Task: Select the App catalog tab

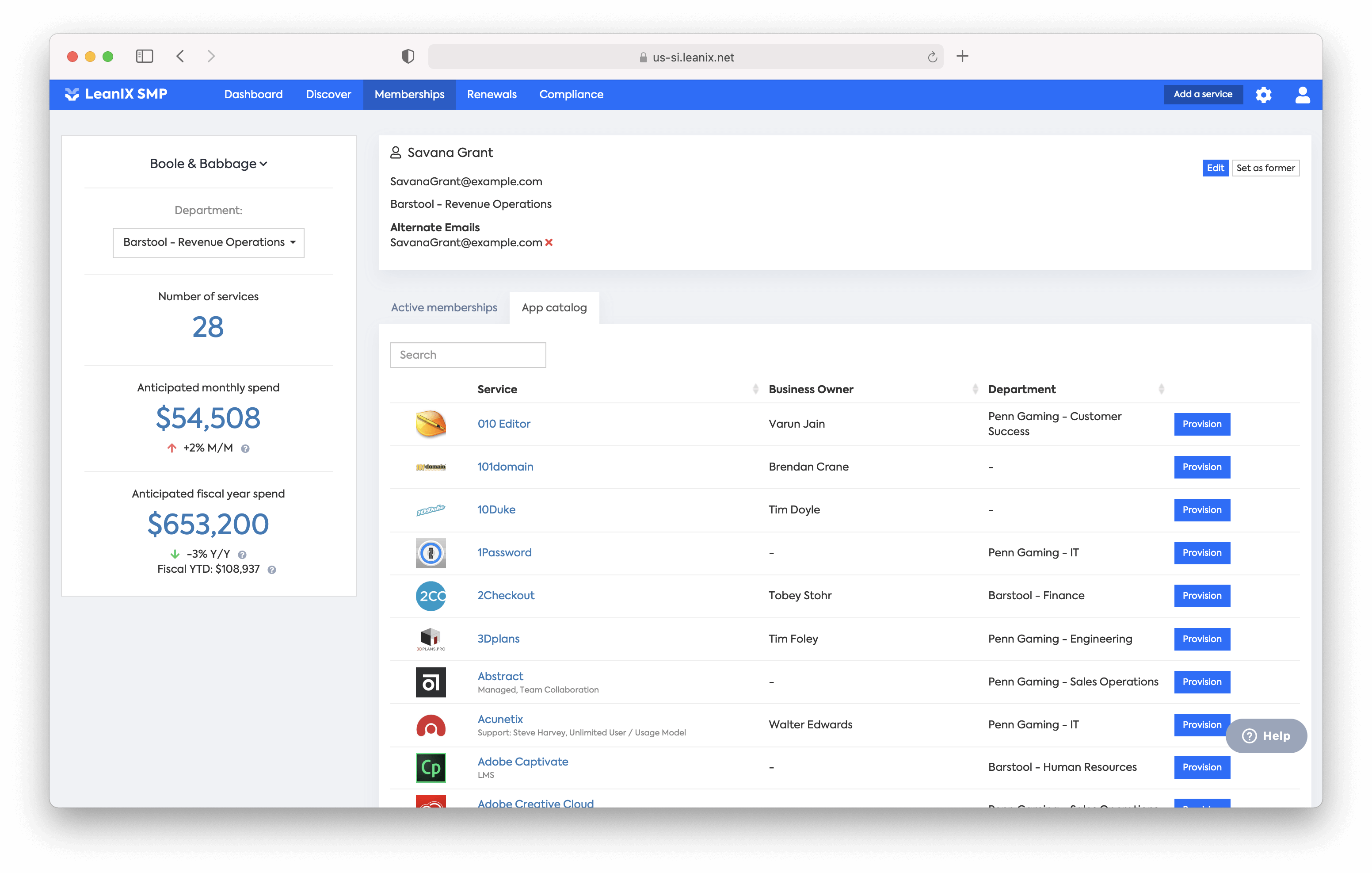Action: [554, 307]
